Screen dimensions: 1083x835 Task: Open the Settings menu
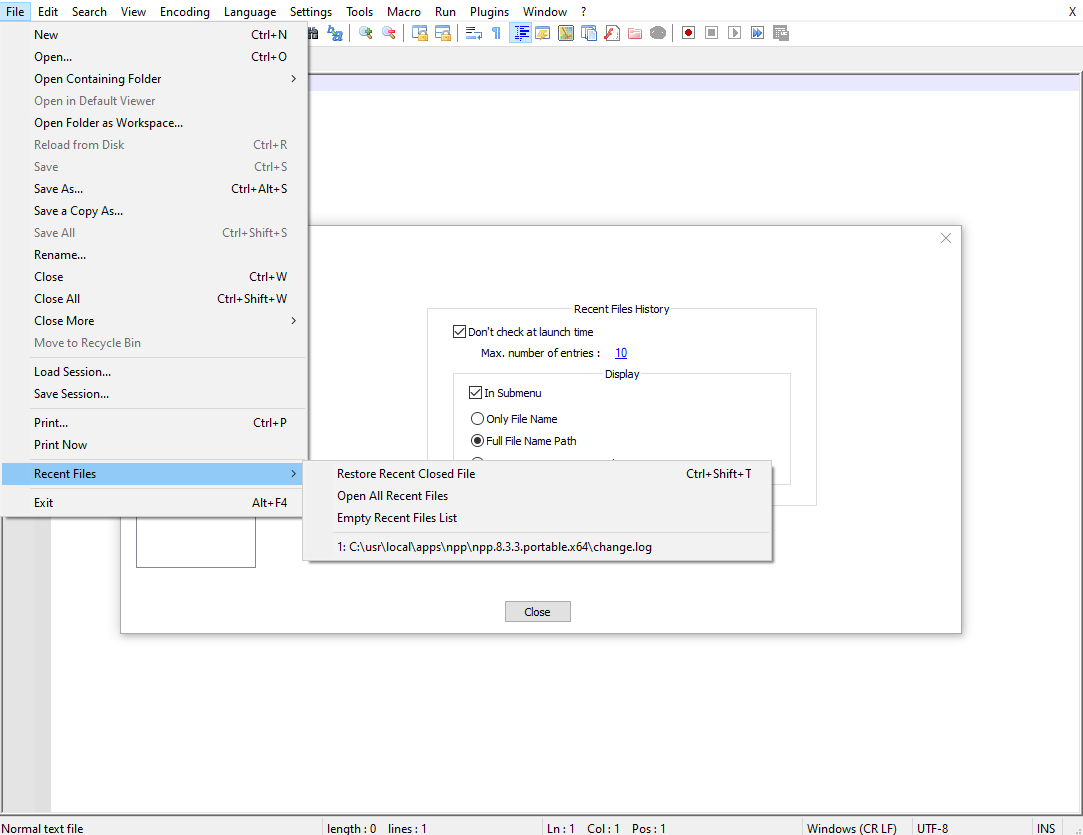pyautogui.click(x=311, y=12)
